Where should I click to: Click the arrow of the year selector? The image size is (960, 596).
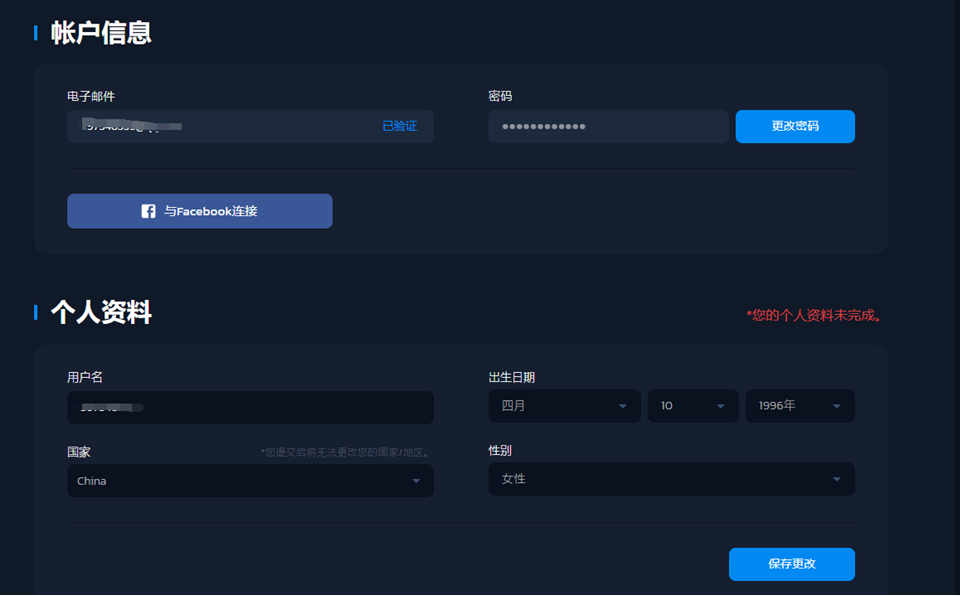(x=837, y=406)
